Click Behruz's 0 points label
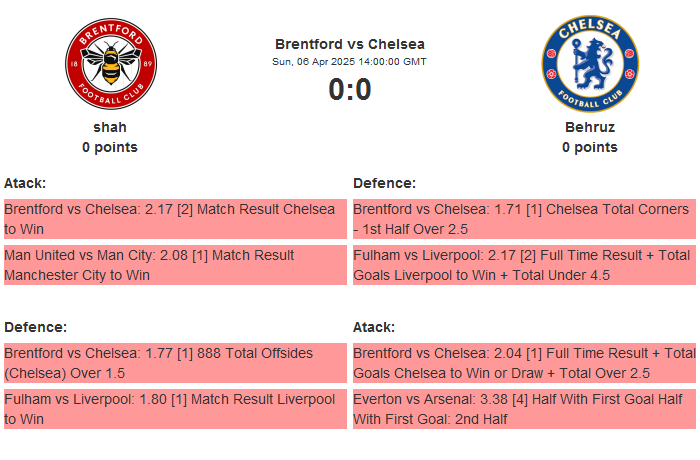This screenshot has width=700, height=460. [x=589, y=147]
